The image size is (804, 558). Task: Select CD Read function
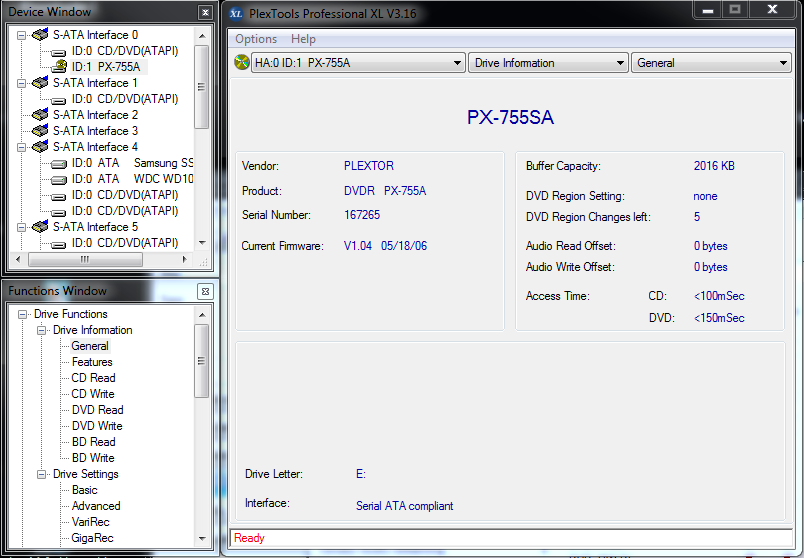(93, 378)
